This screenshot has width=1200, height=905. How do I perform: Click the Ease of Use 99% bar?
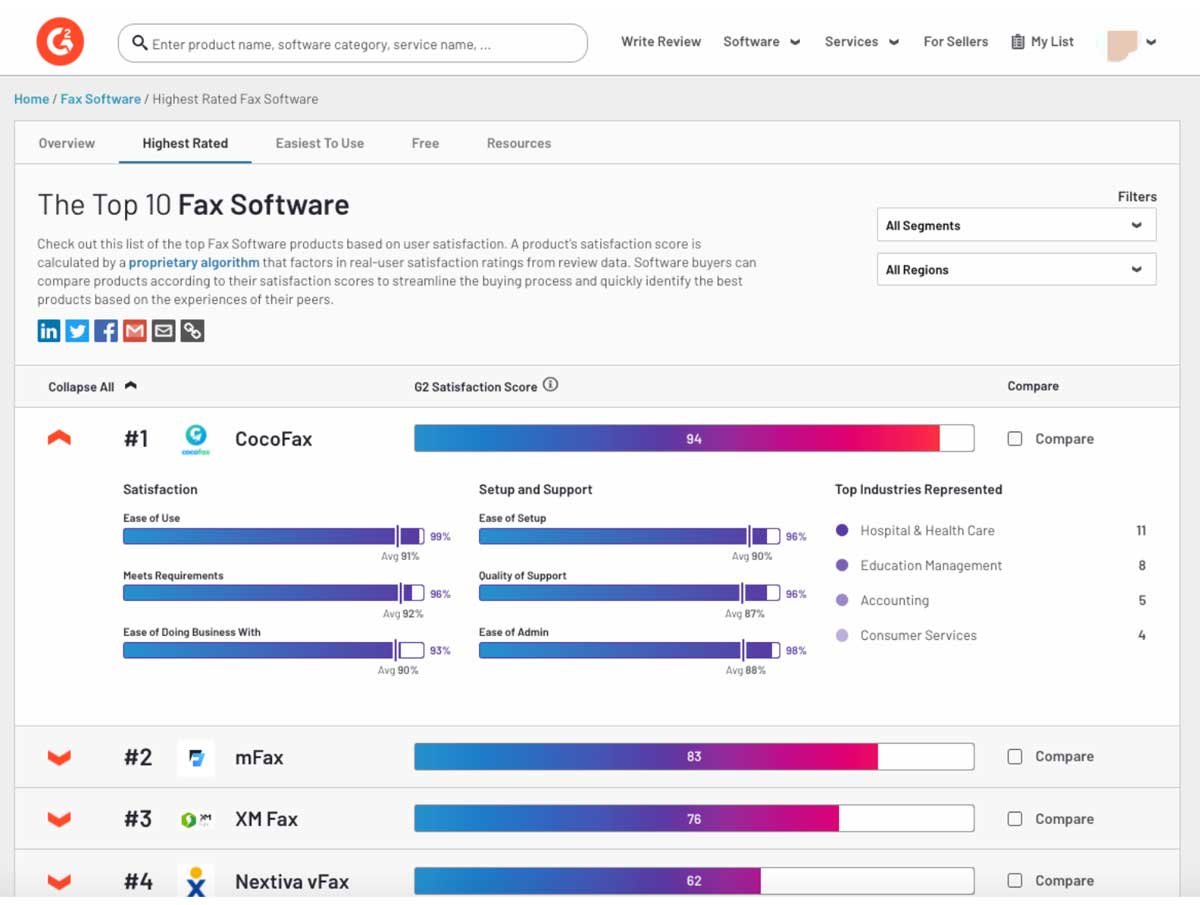tap(273, 536)
